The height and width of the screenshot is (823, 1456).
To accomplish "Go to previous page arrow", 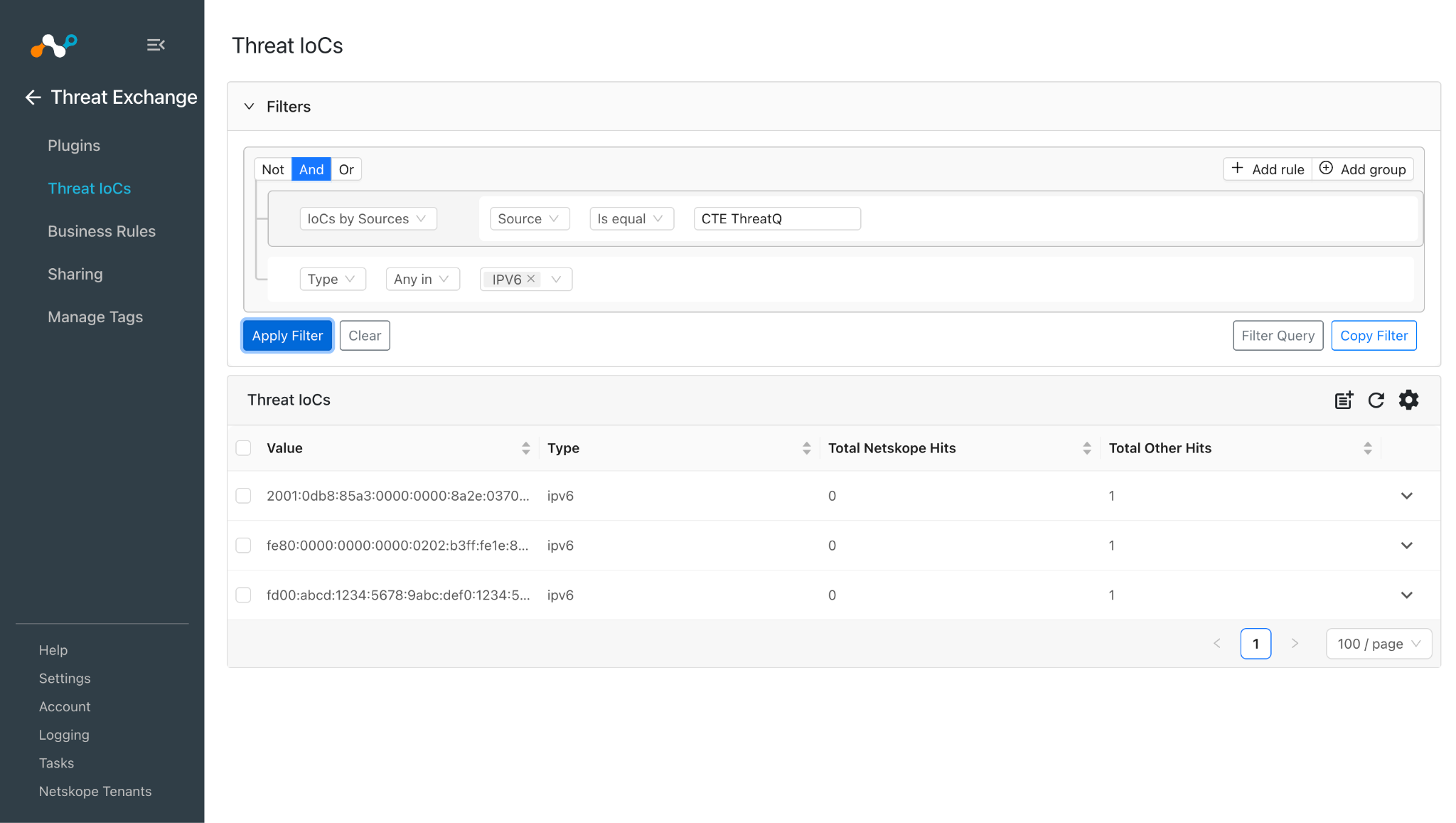I will click(1217, 644).
